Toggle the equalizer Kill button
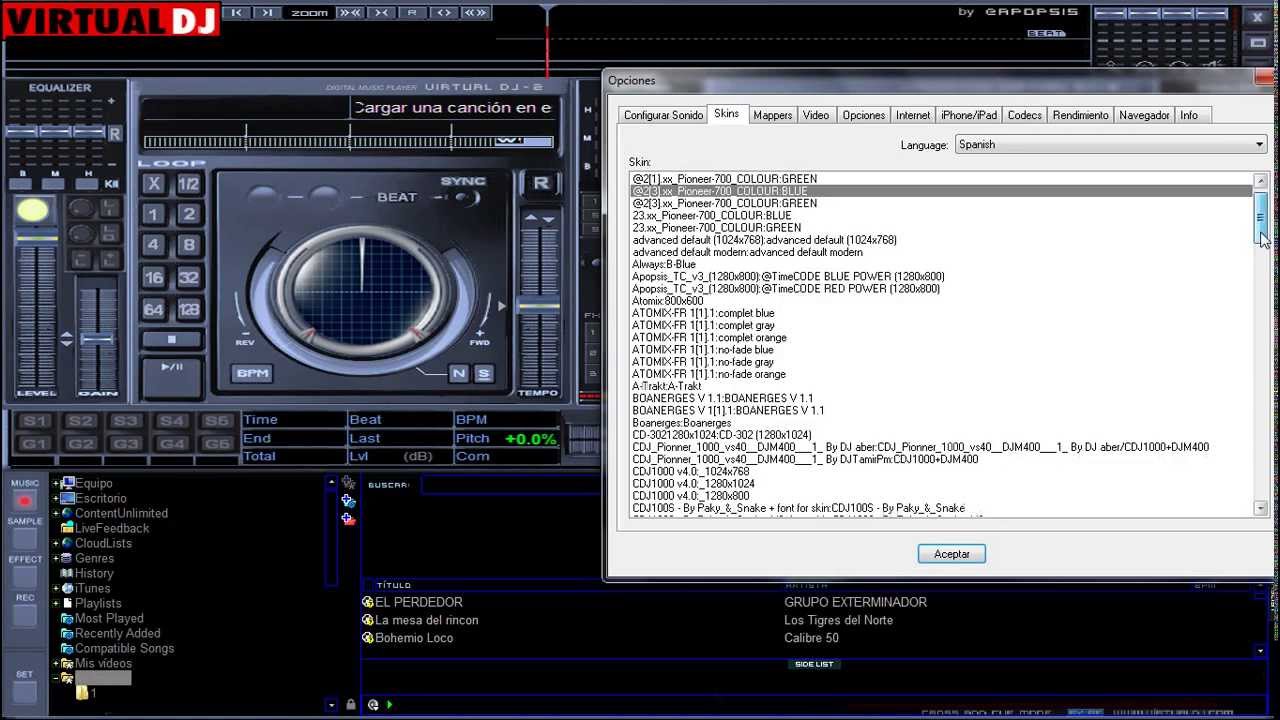The width and height of the screenshot is (1280, 720). point(112,184)
